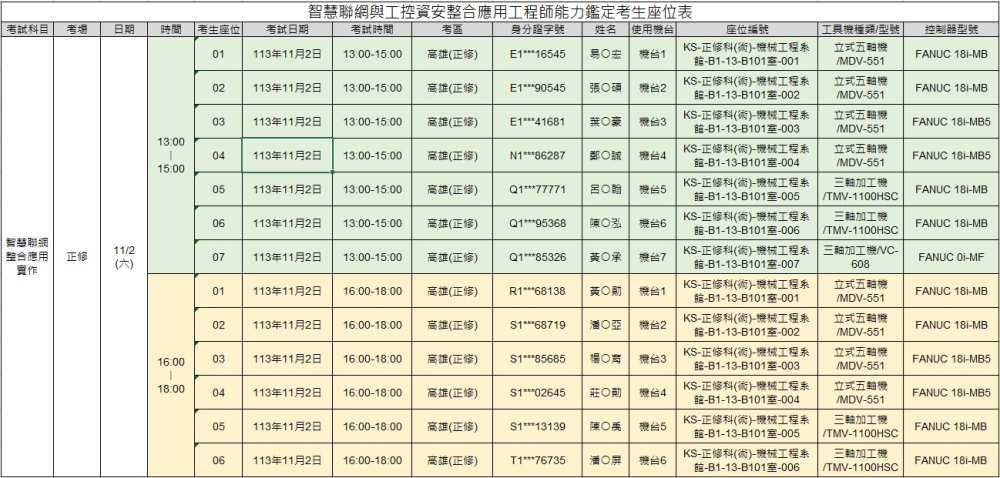Click the 時間 column header
Viewport: 1000px width, 478px height.
[171, 29]
